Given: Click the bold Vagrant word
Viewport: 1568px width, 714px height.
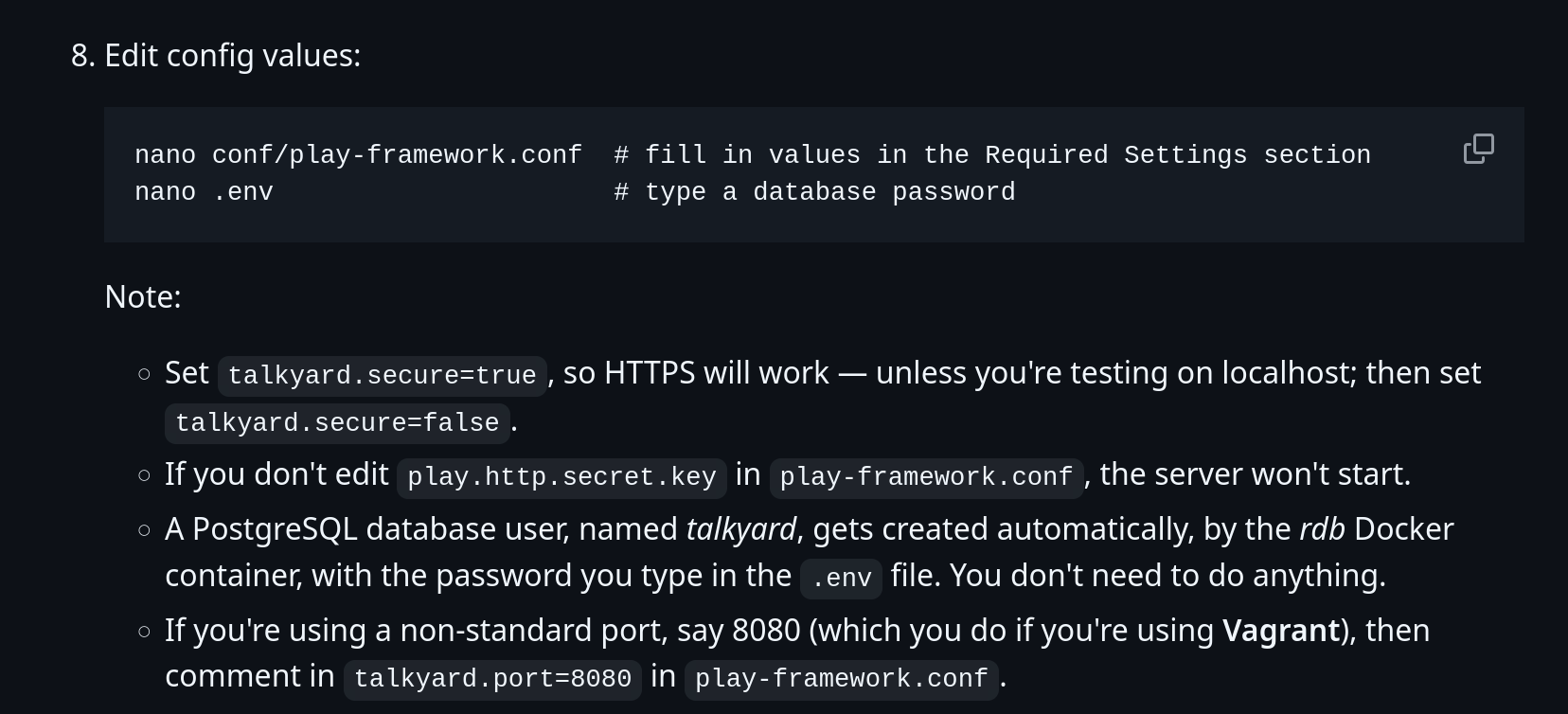Looking at the screenshot, I should pyautogui.click(x=1281, y=631).
